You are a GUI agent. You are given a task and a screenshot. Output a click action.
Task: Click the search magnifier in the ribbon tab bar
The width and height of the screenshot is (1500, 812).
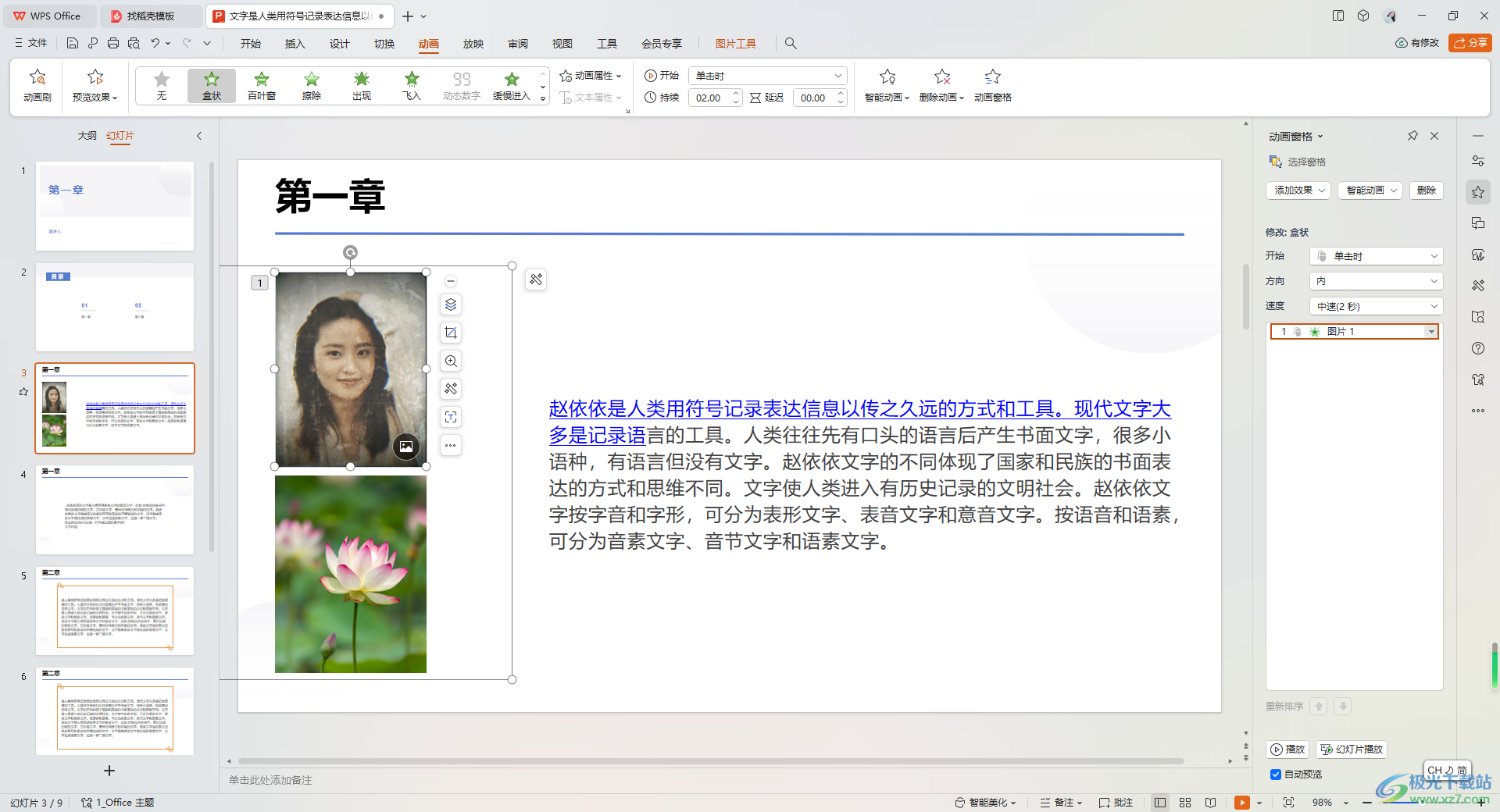click(791, 44)
